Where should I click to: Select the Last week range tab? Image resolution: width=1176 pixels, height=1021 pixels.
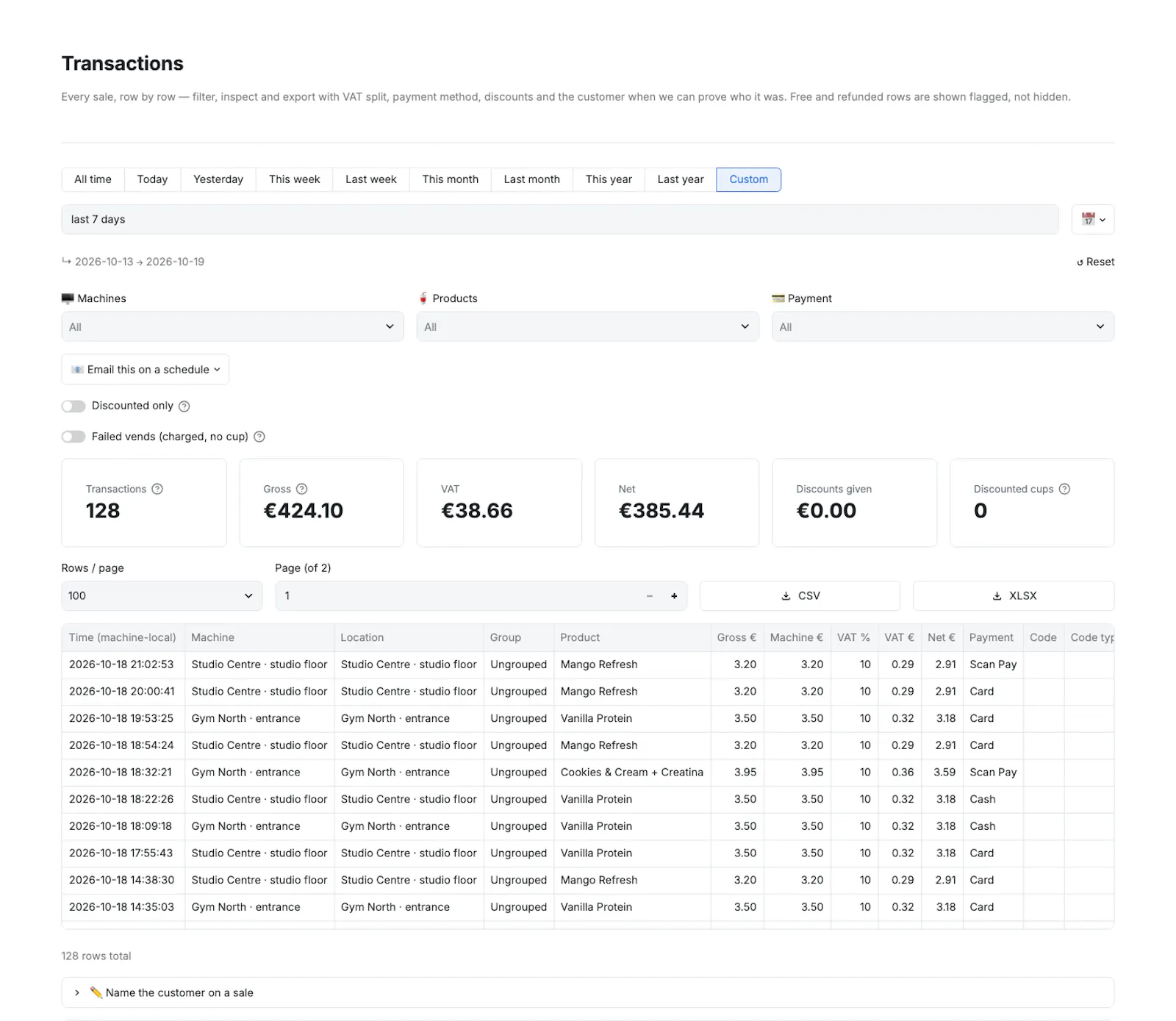[x=371, y=179]
